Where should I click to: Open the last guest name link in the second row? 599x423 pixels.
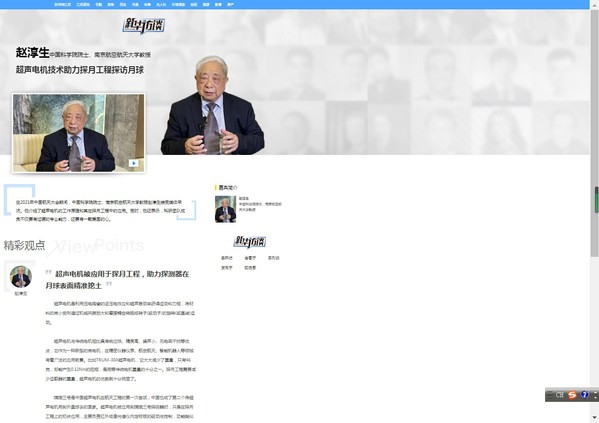(250, 268)
